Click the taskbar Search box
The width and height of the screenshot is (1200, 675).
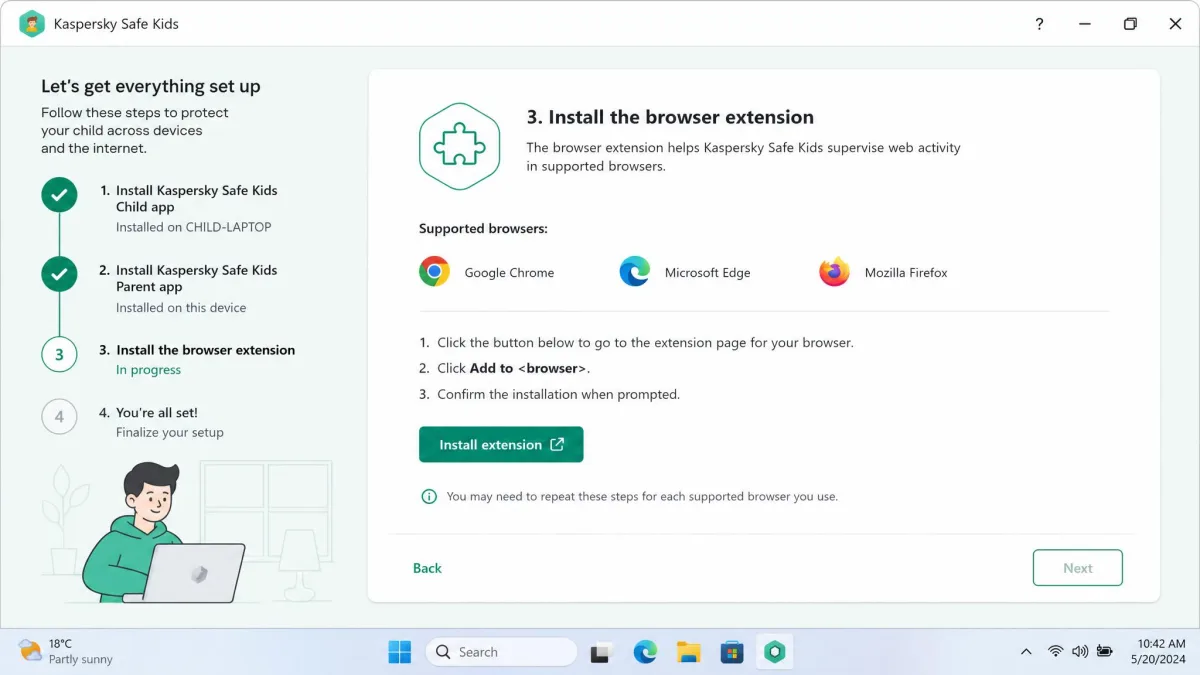501,652
